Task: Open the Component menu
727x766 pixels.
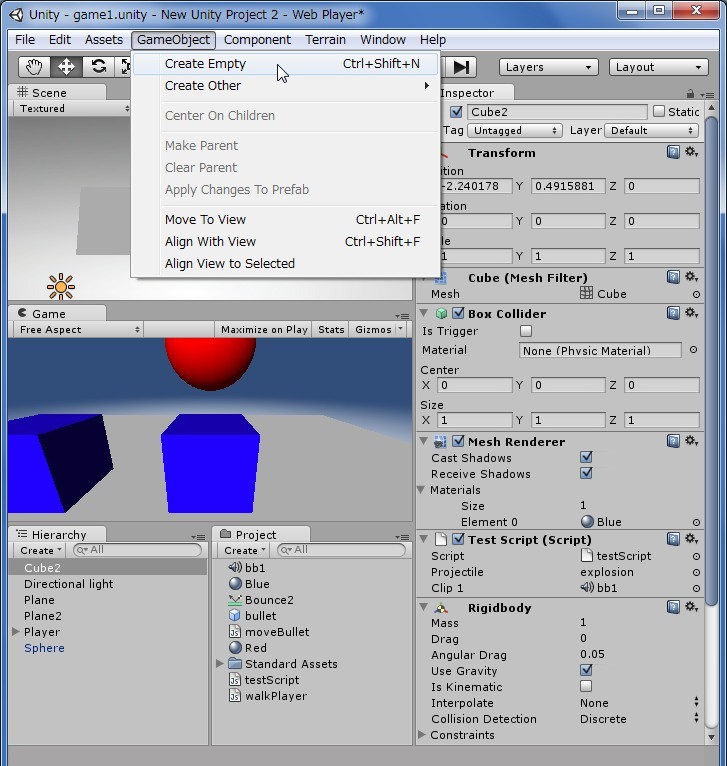Action: click(257, 40)
